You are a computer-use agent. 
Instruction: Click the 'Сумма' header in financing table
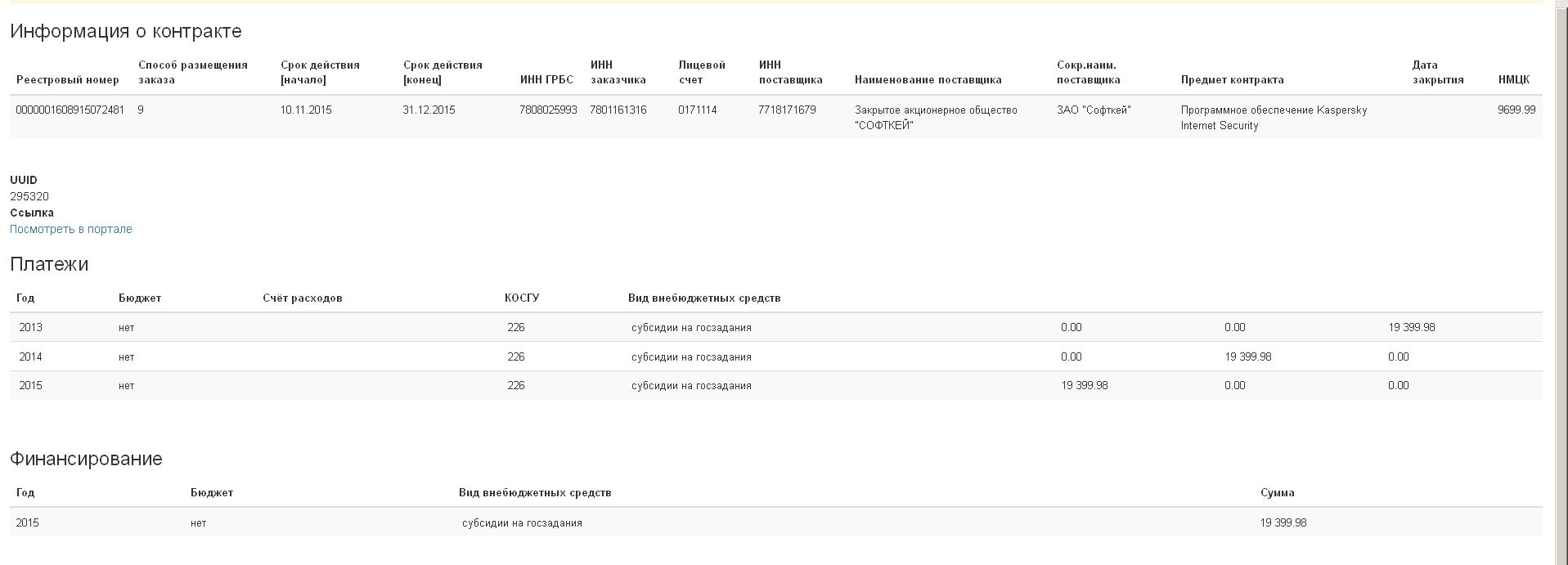point(1278,492)
